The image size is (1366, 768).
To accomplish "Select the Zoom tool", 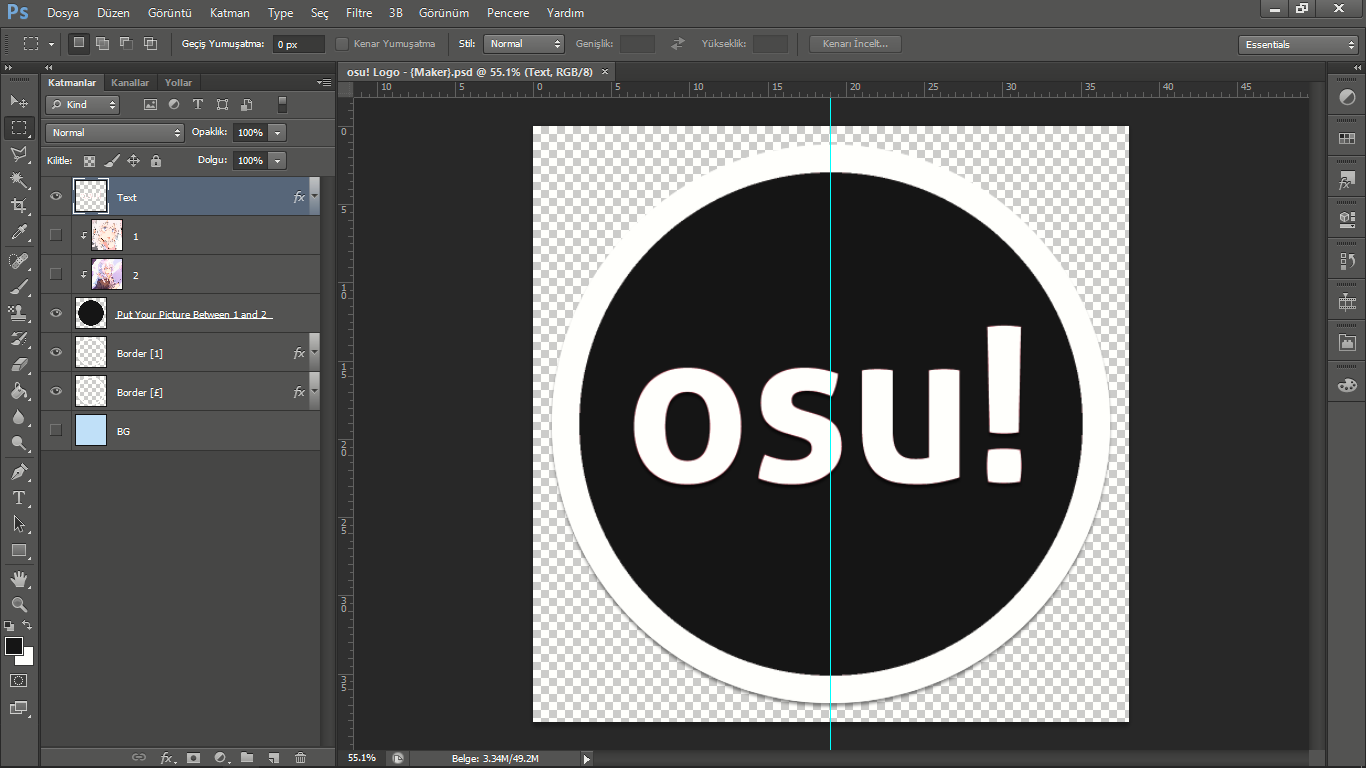I will (19, 605).
